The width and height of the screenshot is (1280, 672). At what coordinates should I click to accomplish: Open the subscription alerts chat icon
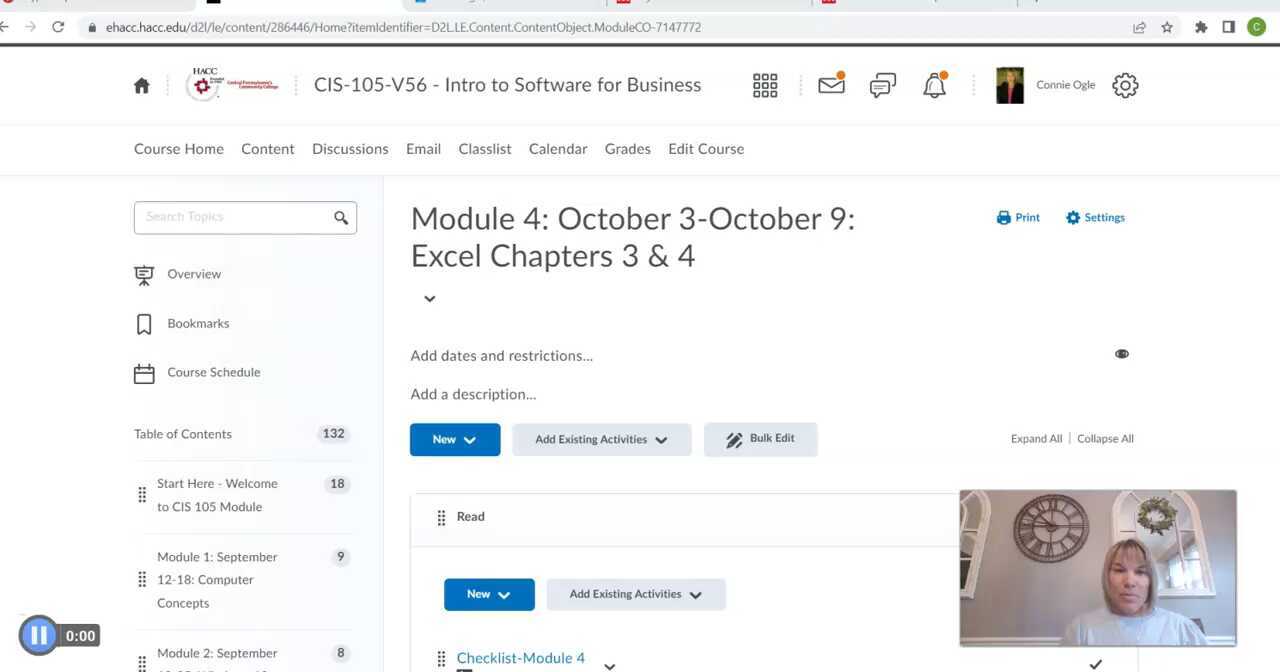(x=882, y=86)
